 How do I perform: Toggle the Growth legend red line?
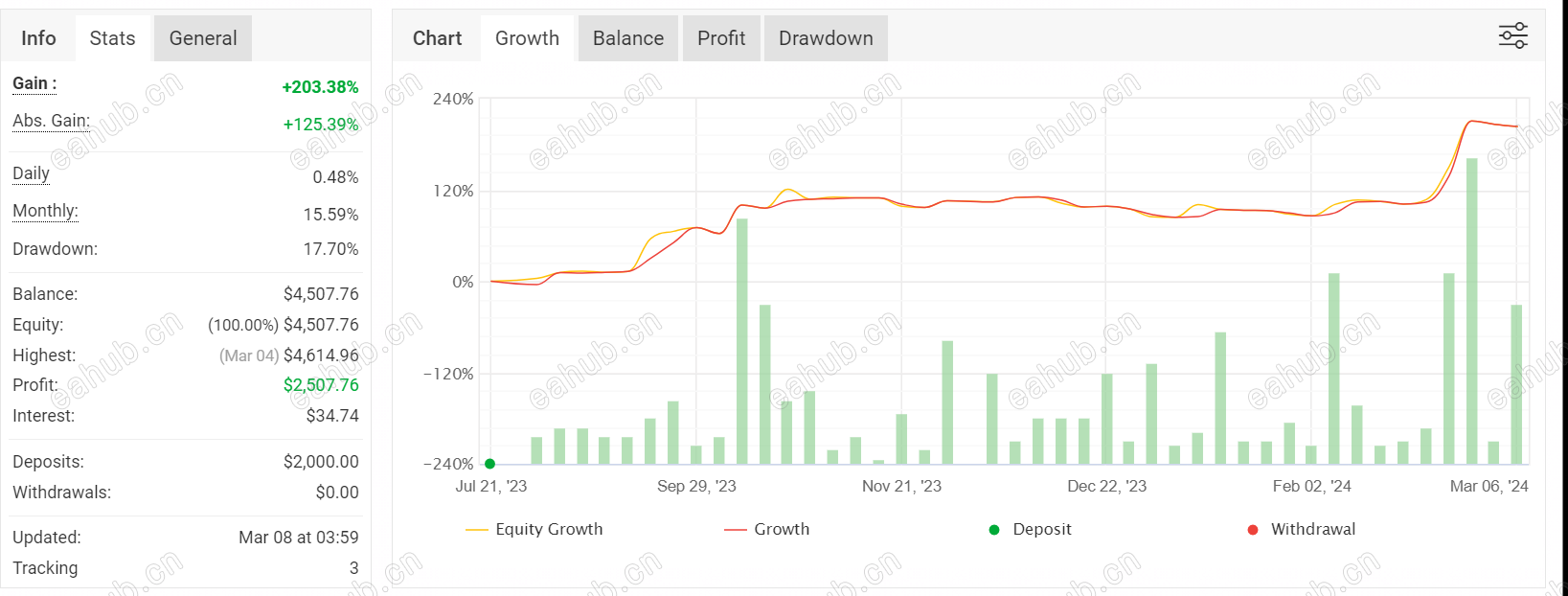[x=736, y=530]
